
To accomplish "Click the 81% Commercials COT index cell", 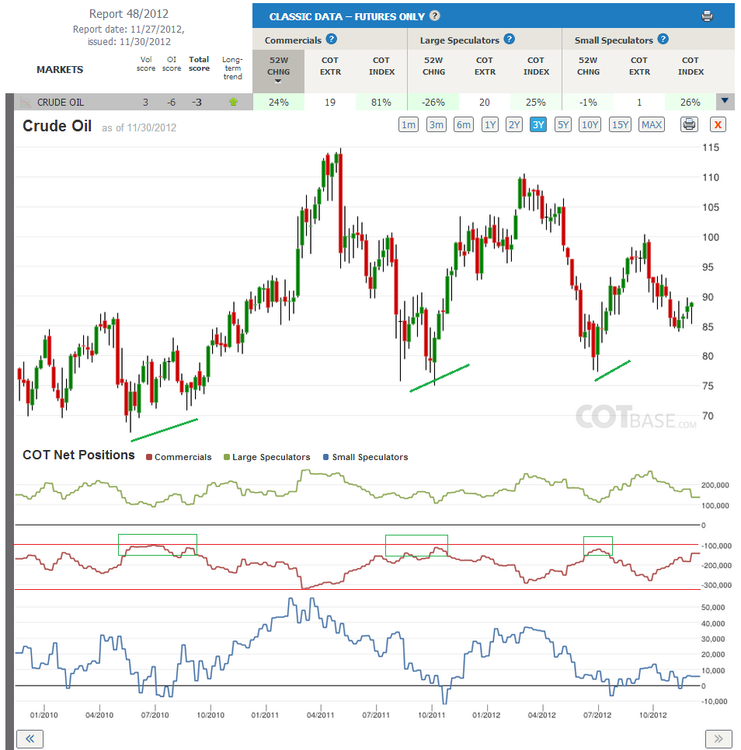I will coord(381,102).
